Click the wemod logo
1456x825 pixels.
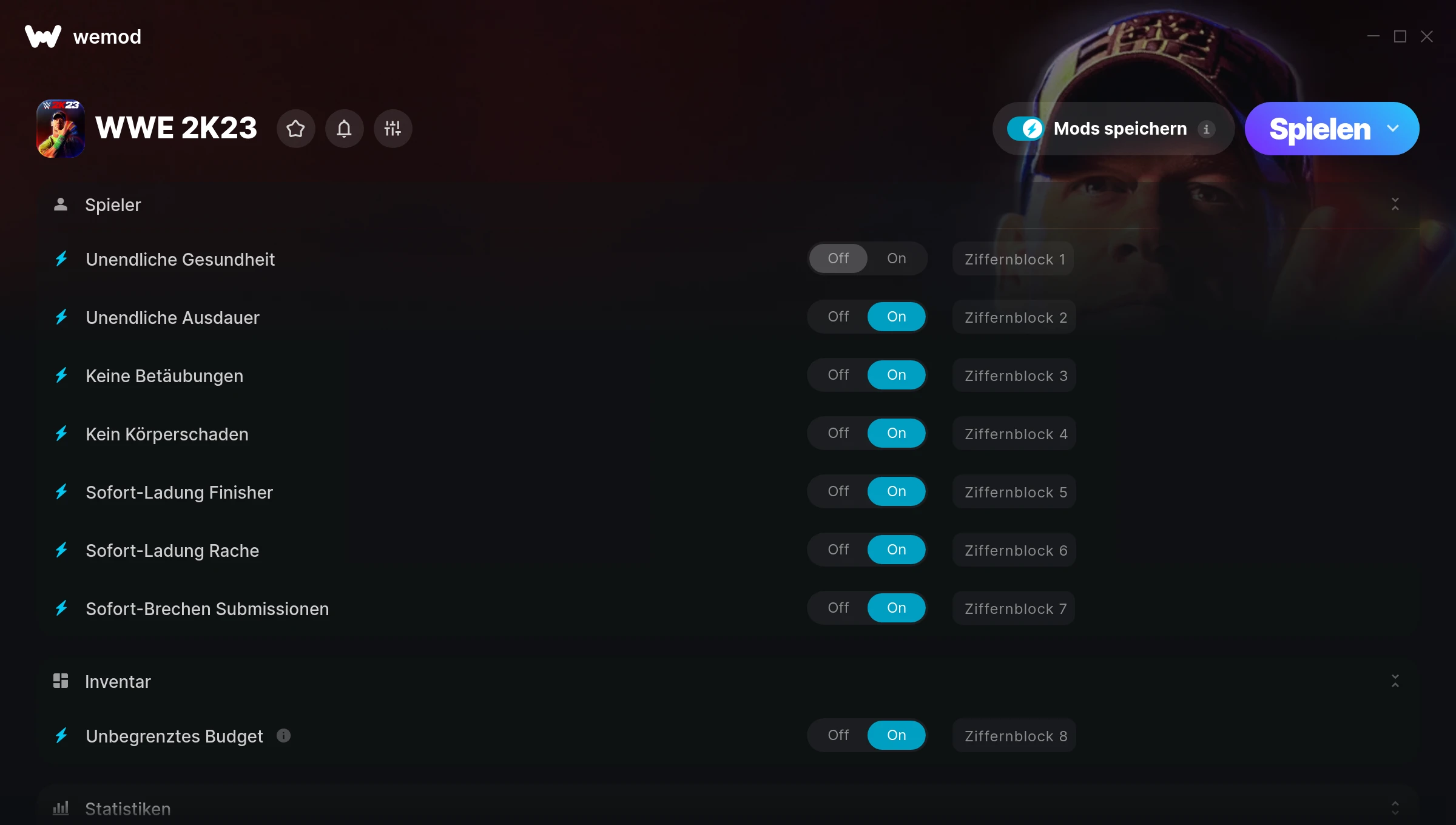[42, 36]
